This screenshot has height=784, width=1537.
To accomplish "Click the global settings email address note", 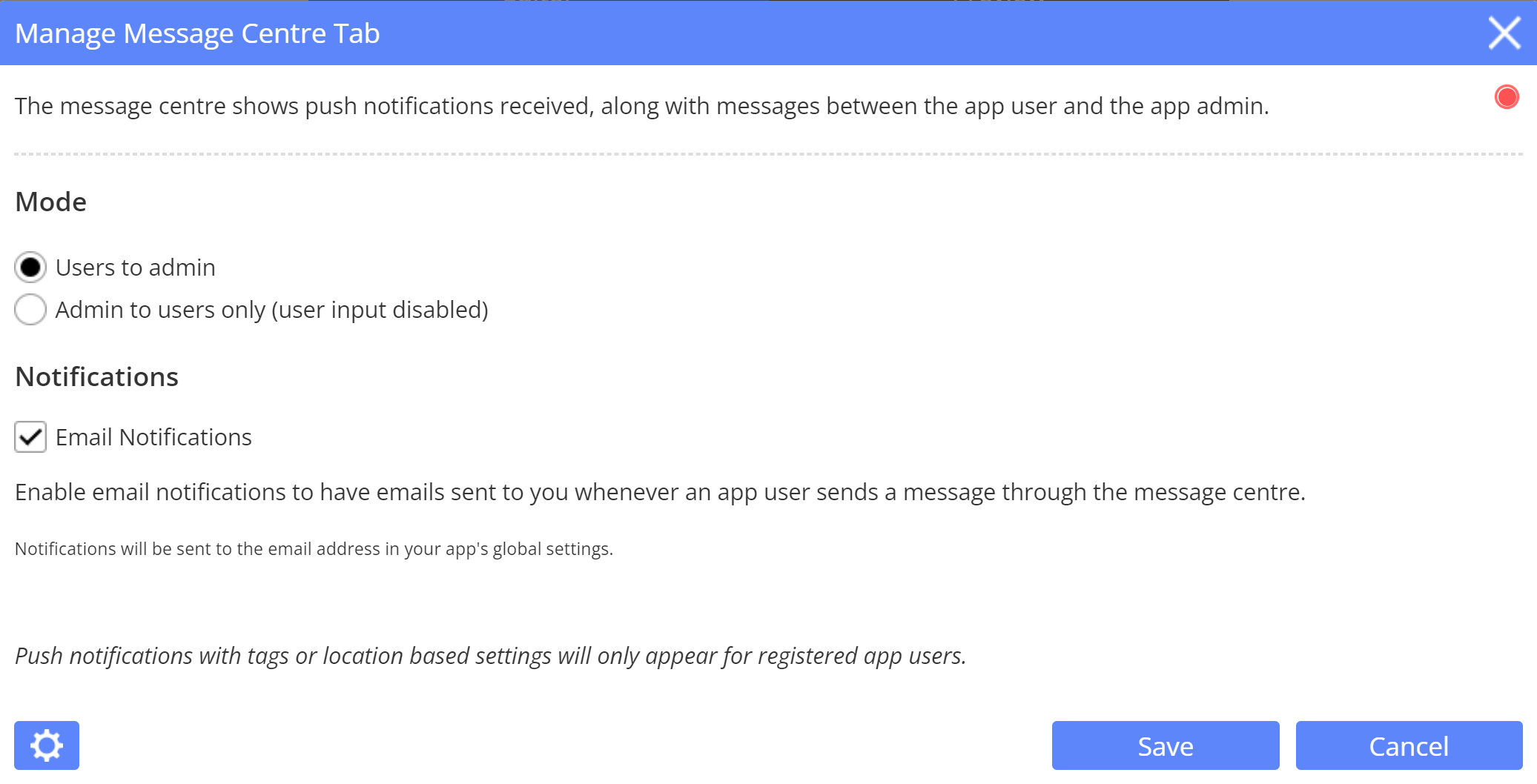I will click(314, 549).
